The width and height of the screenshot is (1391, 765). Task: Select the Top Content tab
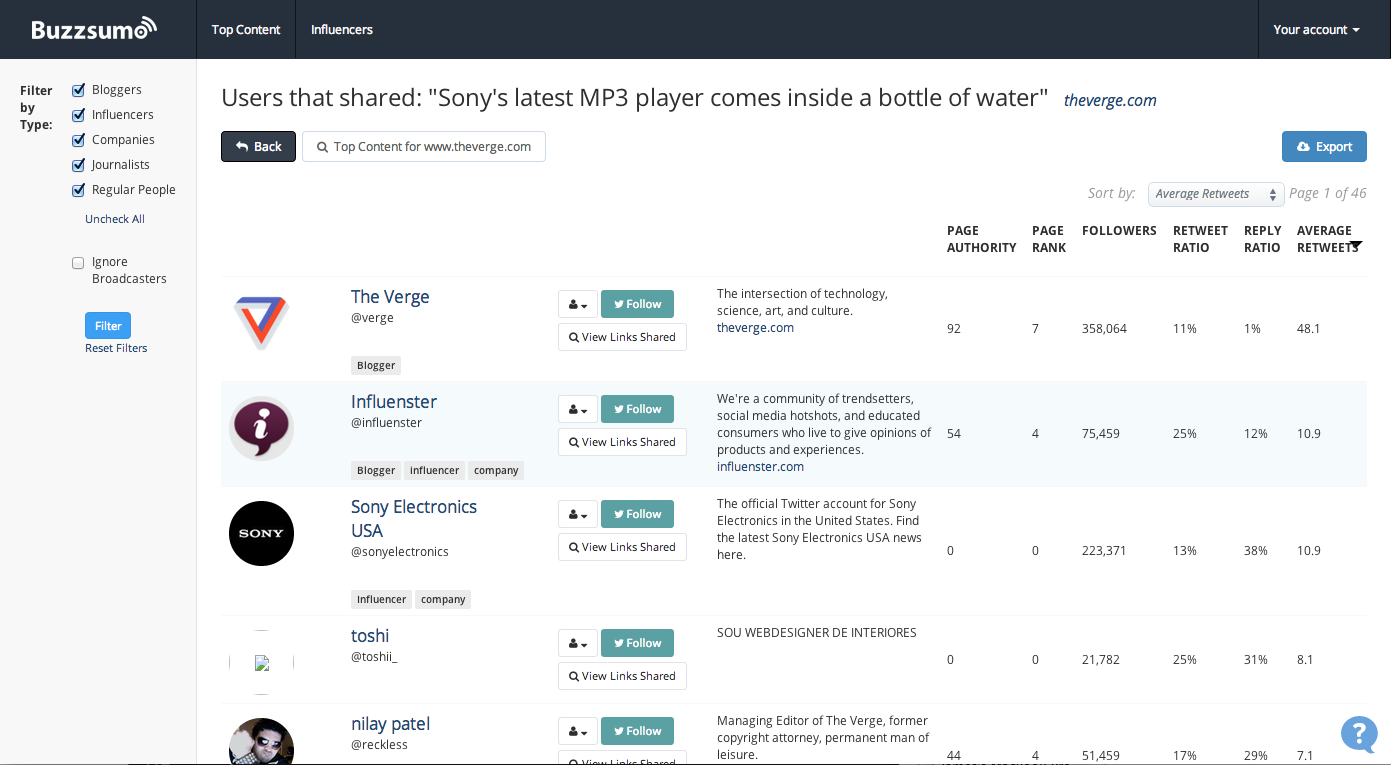pos(246,29)
